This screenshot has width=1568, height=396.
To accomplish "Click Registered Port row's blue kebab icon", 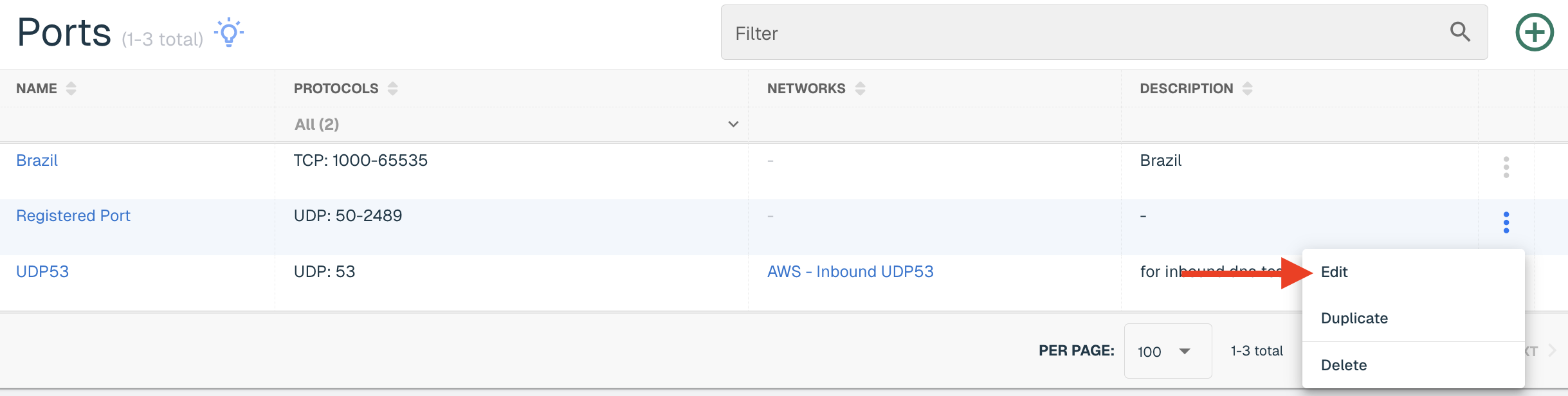I will pyautogui.click(x=1506, y=222).
